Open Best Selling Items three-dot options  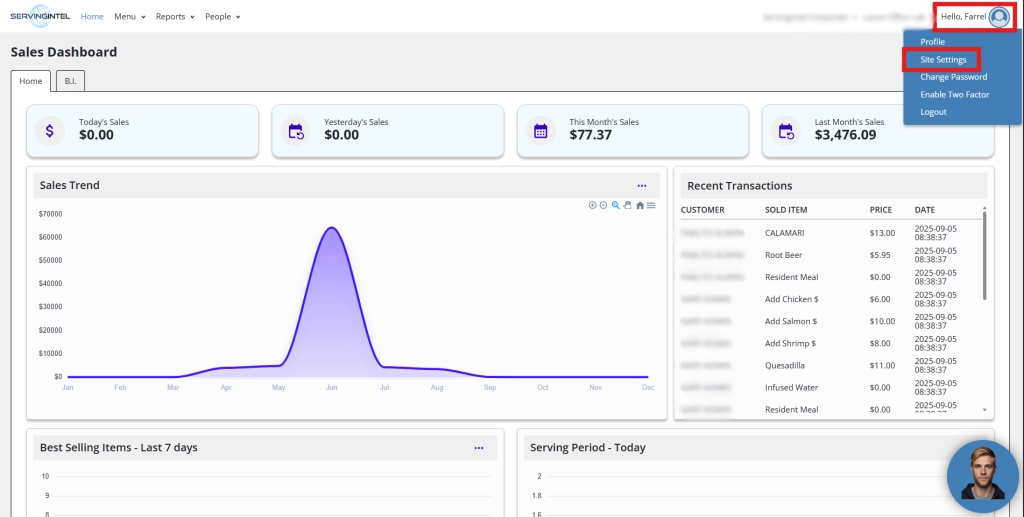(479, 448)
